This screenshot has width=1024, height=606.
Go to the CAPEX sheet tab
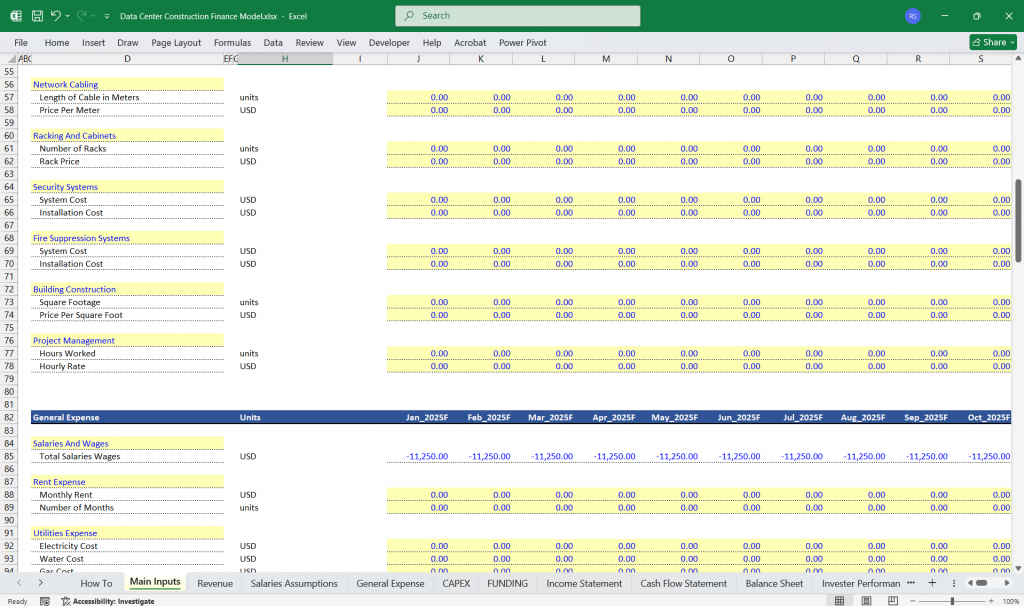(456, 583)
